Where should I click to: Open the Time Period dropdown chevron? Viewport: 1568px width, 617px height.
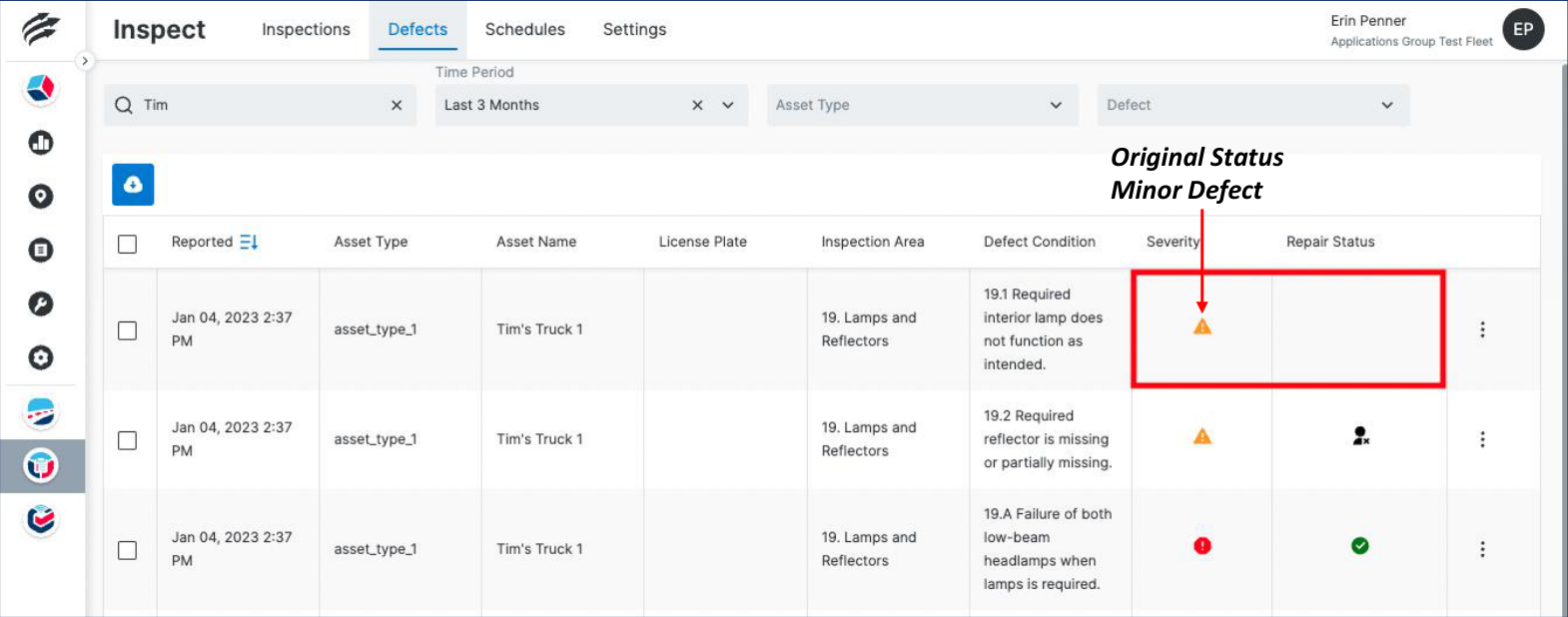[x=728, y=105]
